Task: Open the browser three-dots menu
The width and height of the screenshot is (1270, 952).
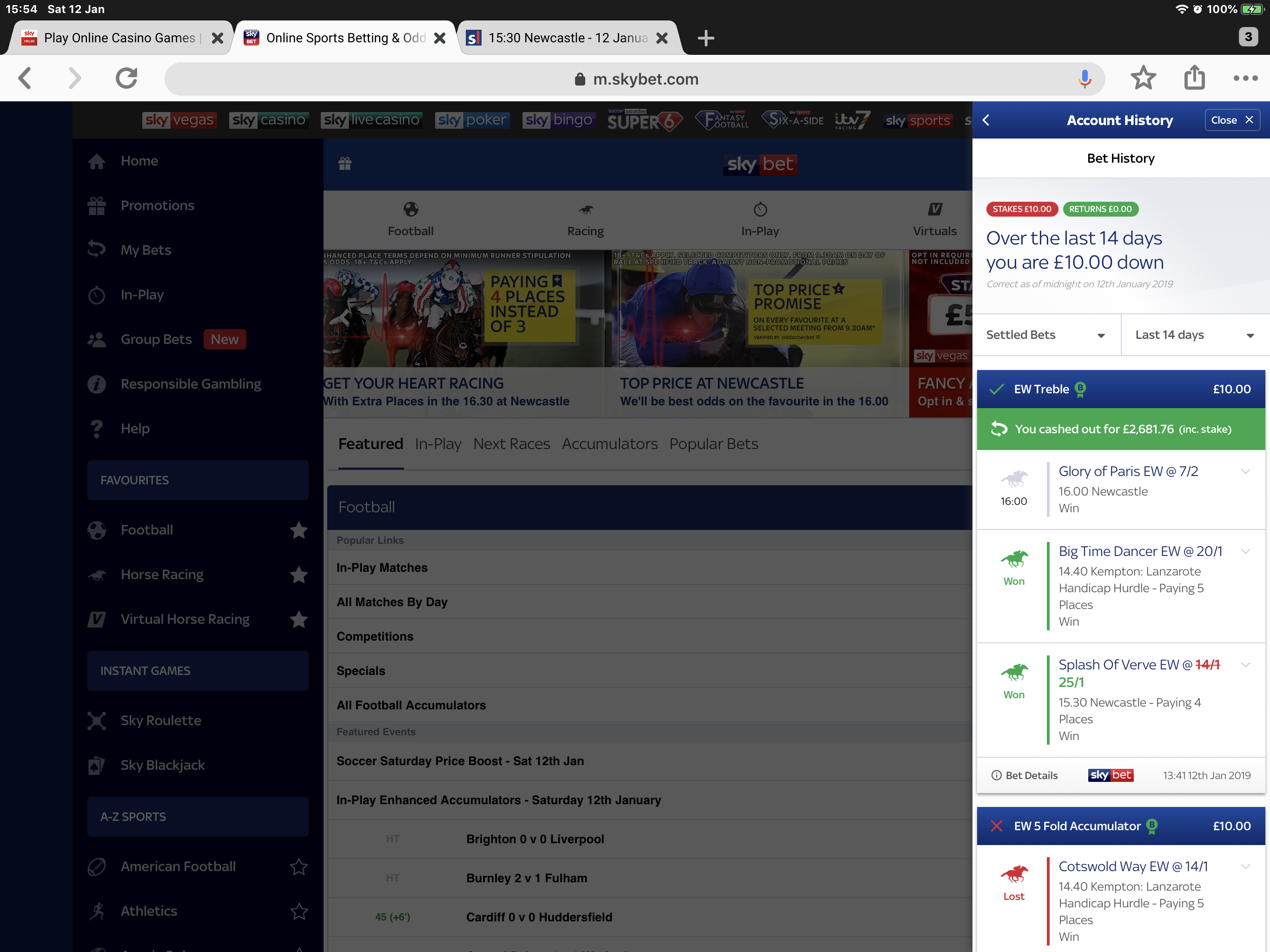Action: [x=1245, y=78]
